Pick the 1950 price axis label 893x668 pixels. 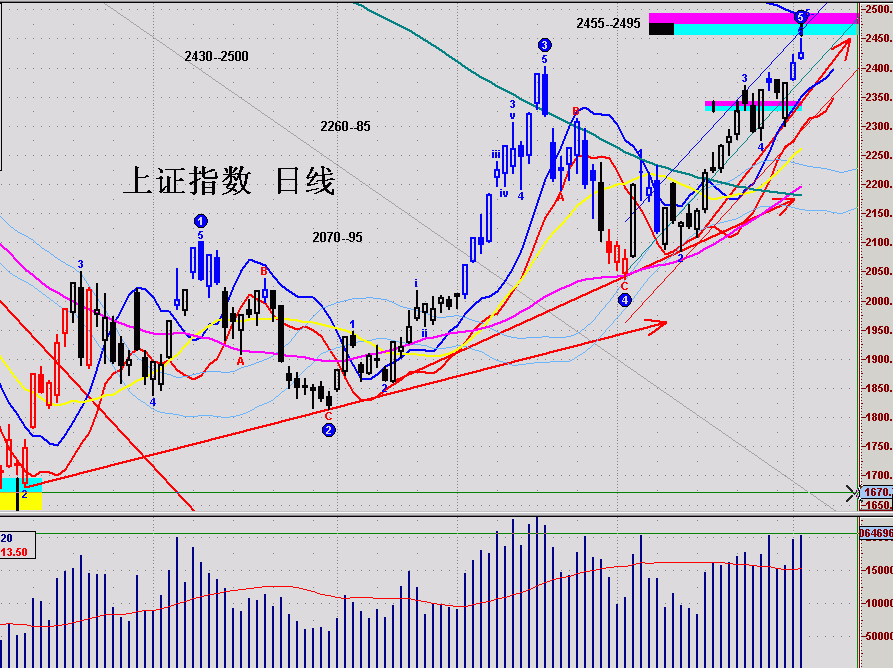tap(879, 330)
